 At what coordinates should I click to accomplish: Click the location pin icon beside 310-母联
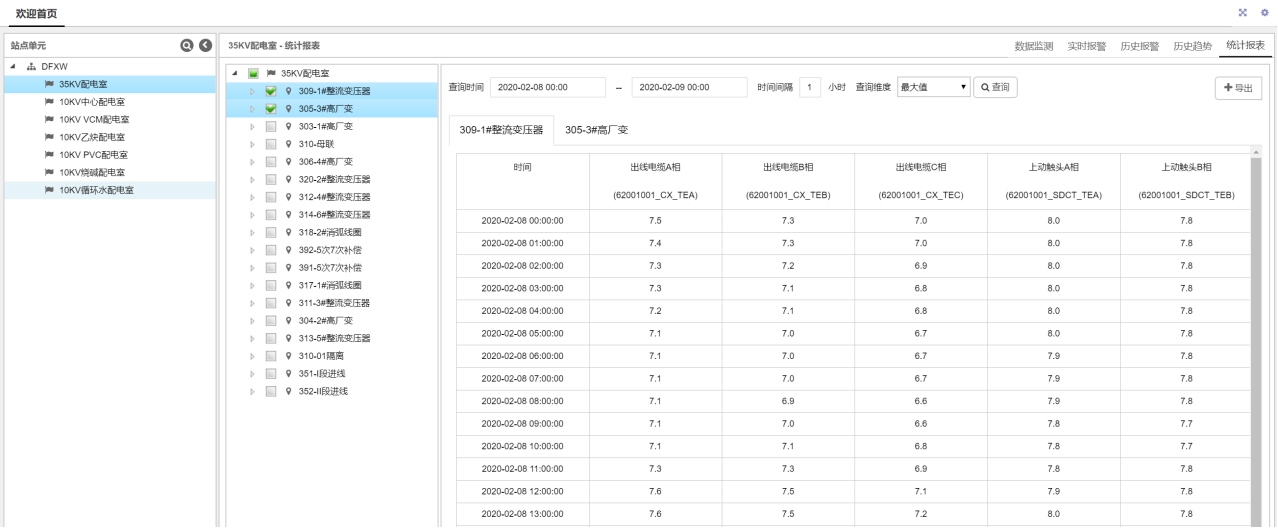click(x=289, y=144)
